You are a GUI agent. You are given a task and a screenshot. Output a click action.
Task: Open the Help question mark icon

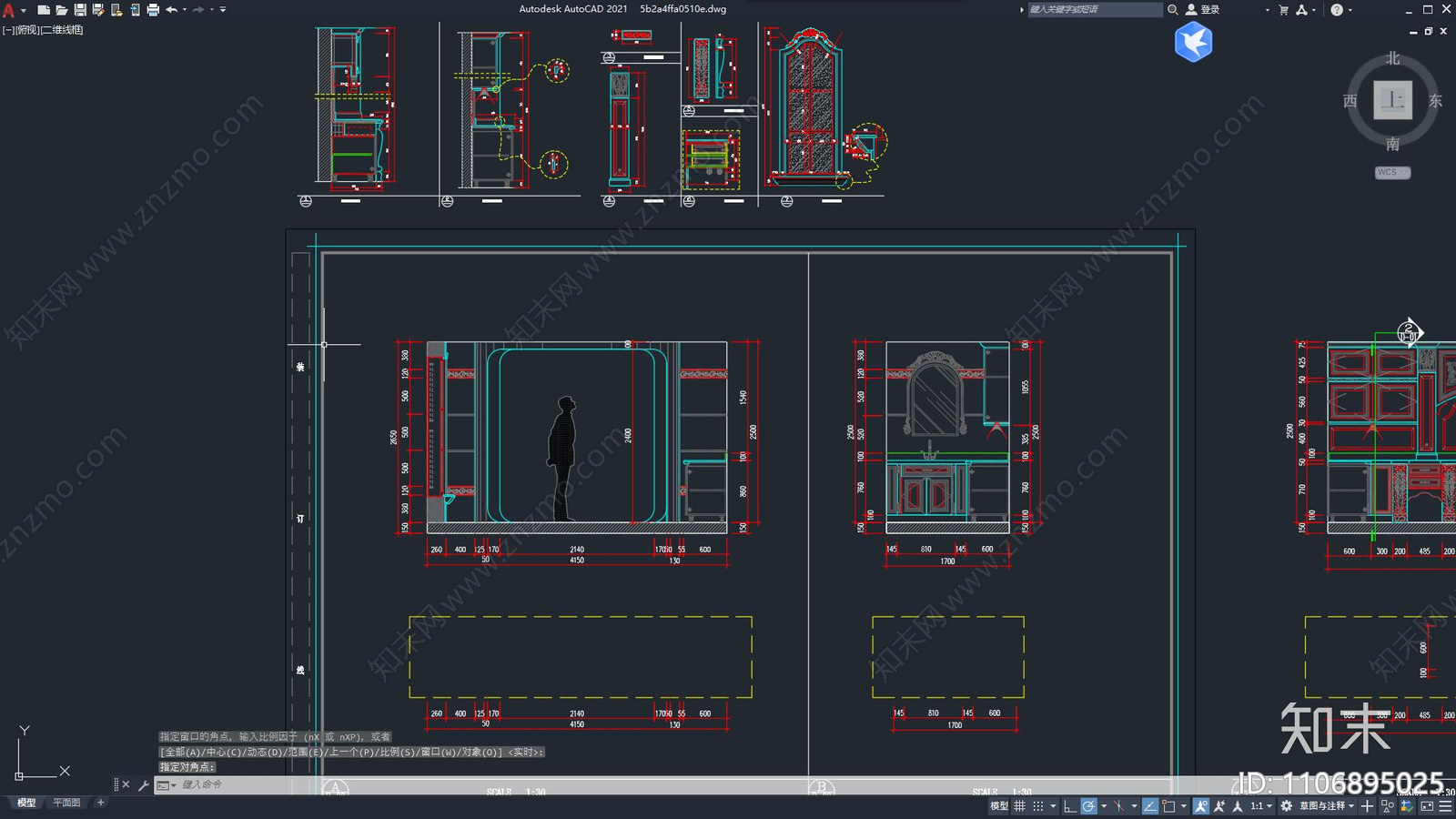[1336, 9]
